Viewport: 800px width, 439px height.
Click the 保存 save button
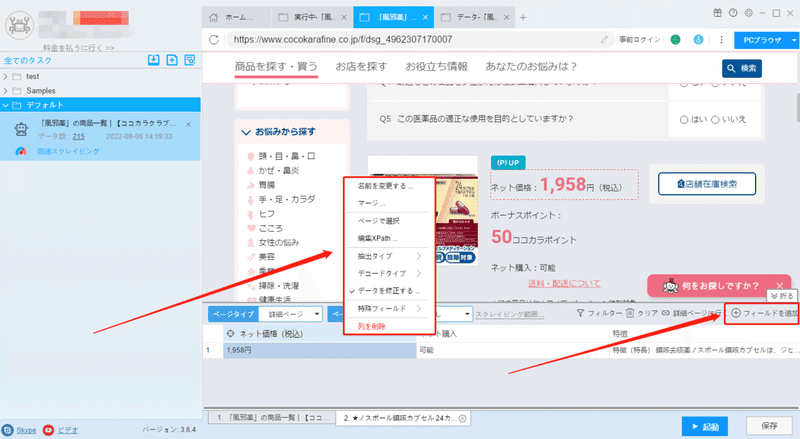769,426
